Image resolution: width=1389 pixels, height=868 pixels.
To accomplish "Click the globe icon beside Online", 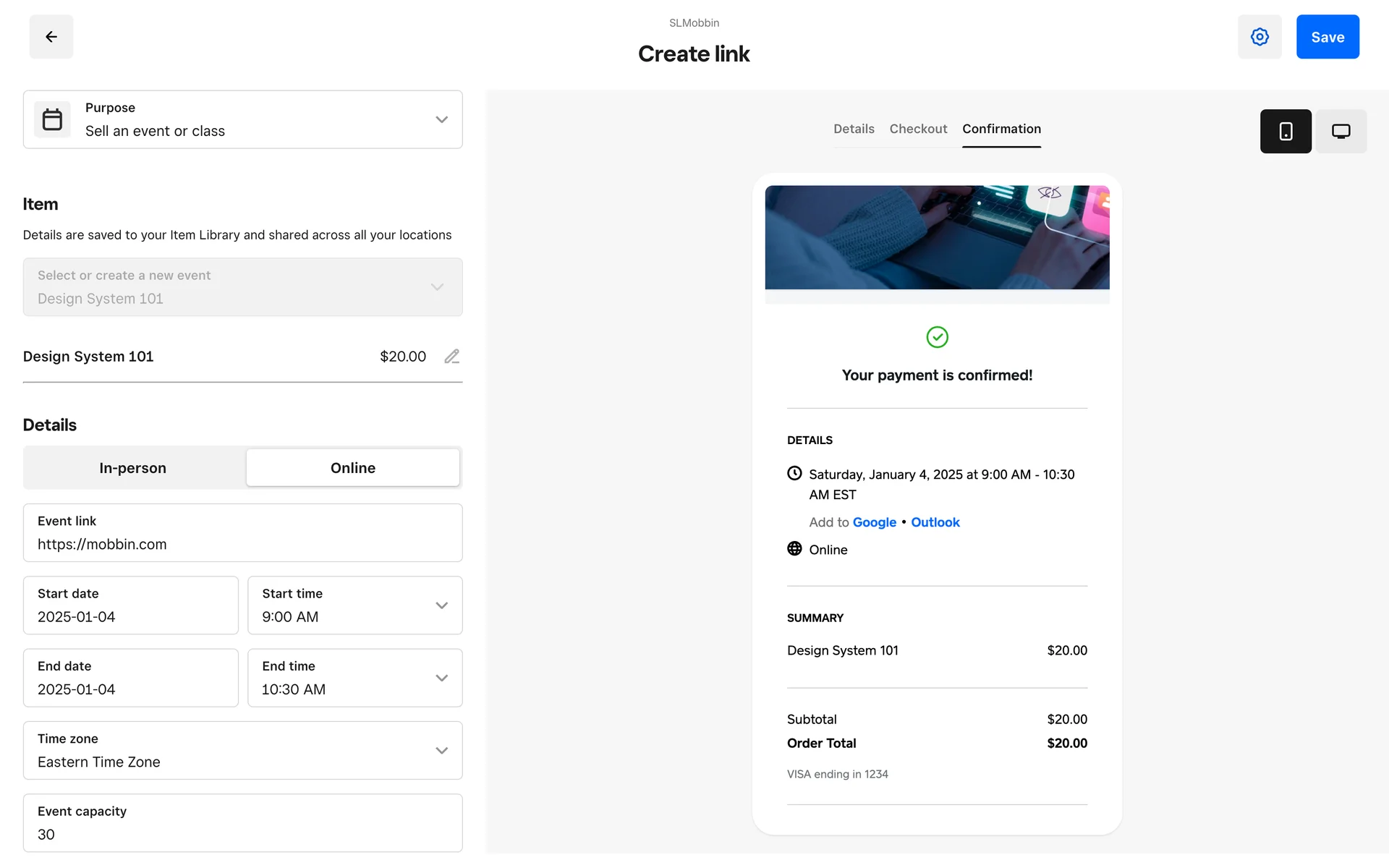I will 794,549.
